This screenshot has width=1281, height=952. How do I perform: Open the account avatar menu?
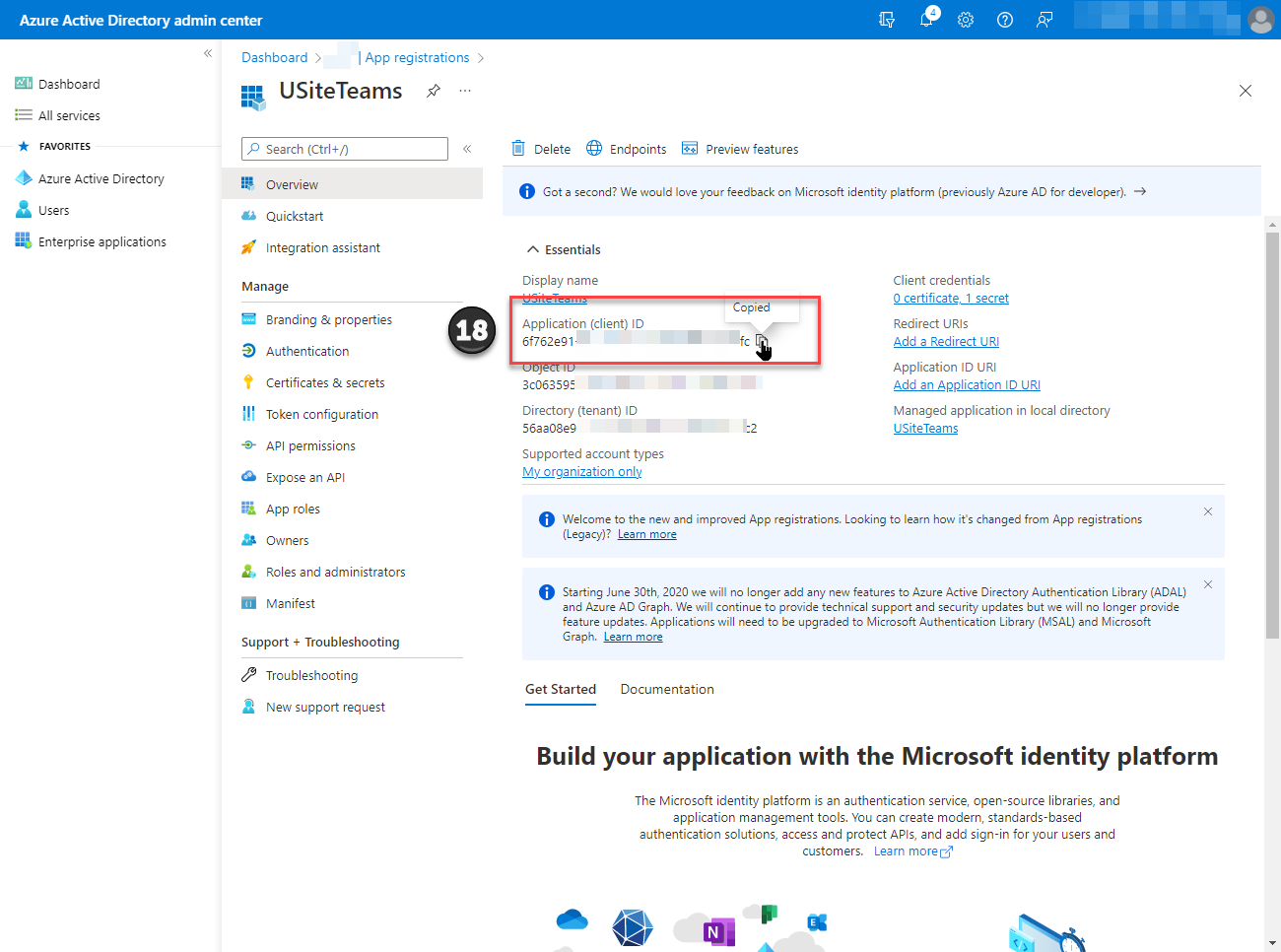tap(1260, 20)
